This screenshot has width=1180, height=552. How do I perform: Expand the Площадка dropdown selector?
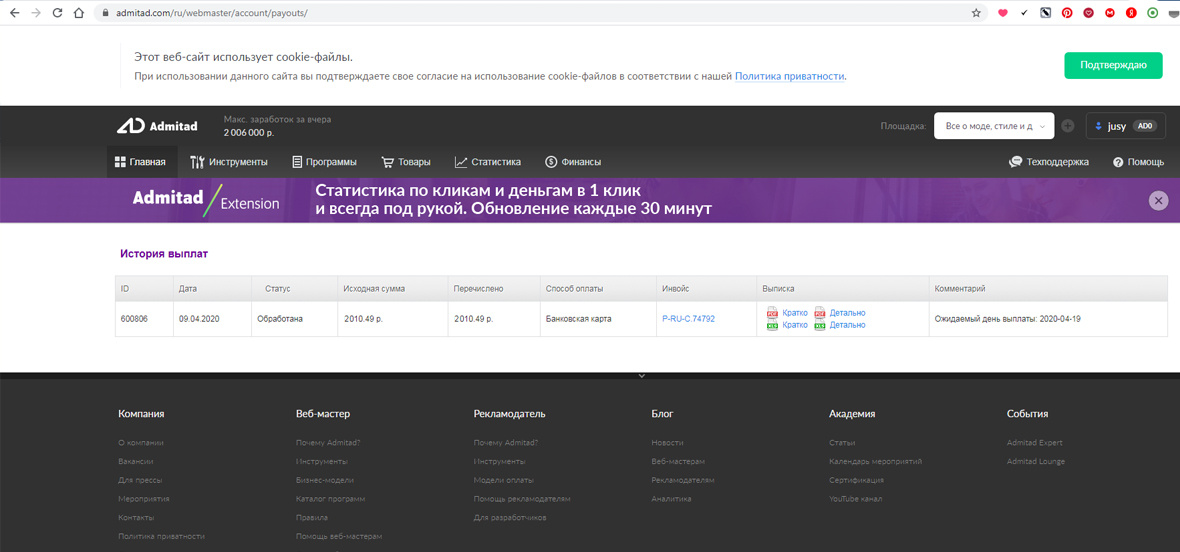993,126
